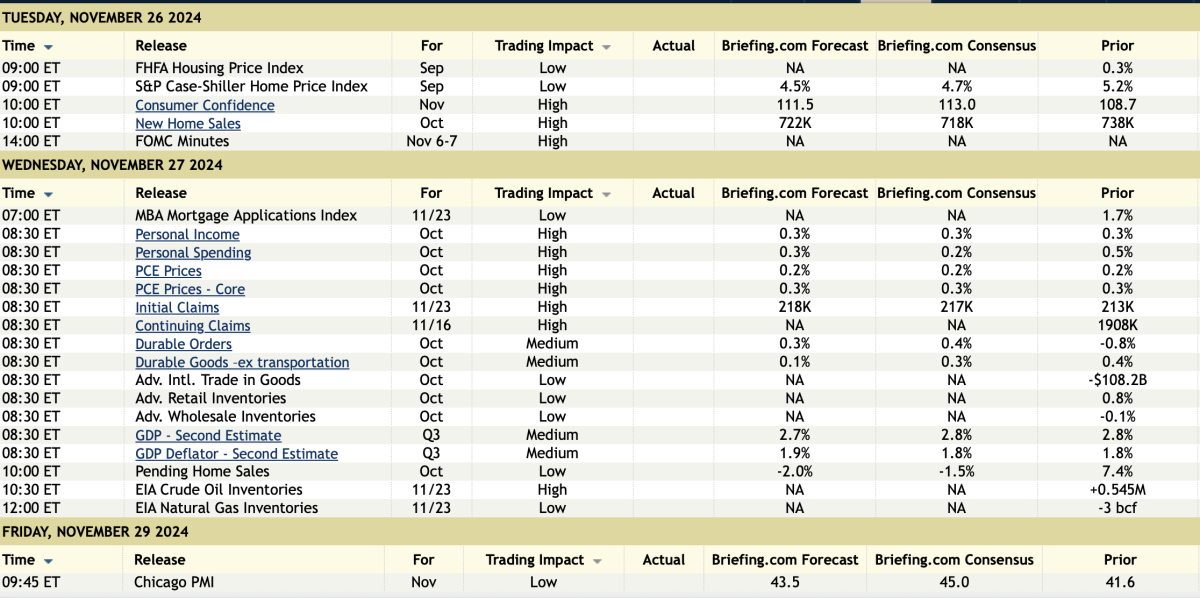
Task: Click the PCE Prices - Core link
Action: tap(190, 289)
